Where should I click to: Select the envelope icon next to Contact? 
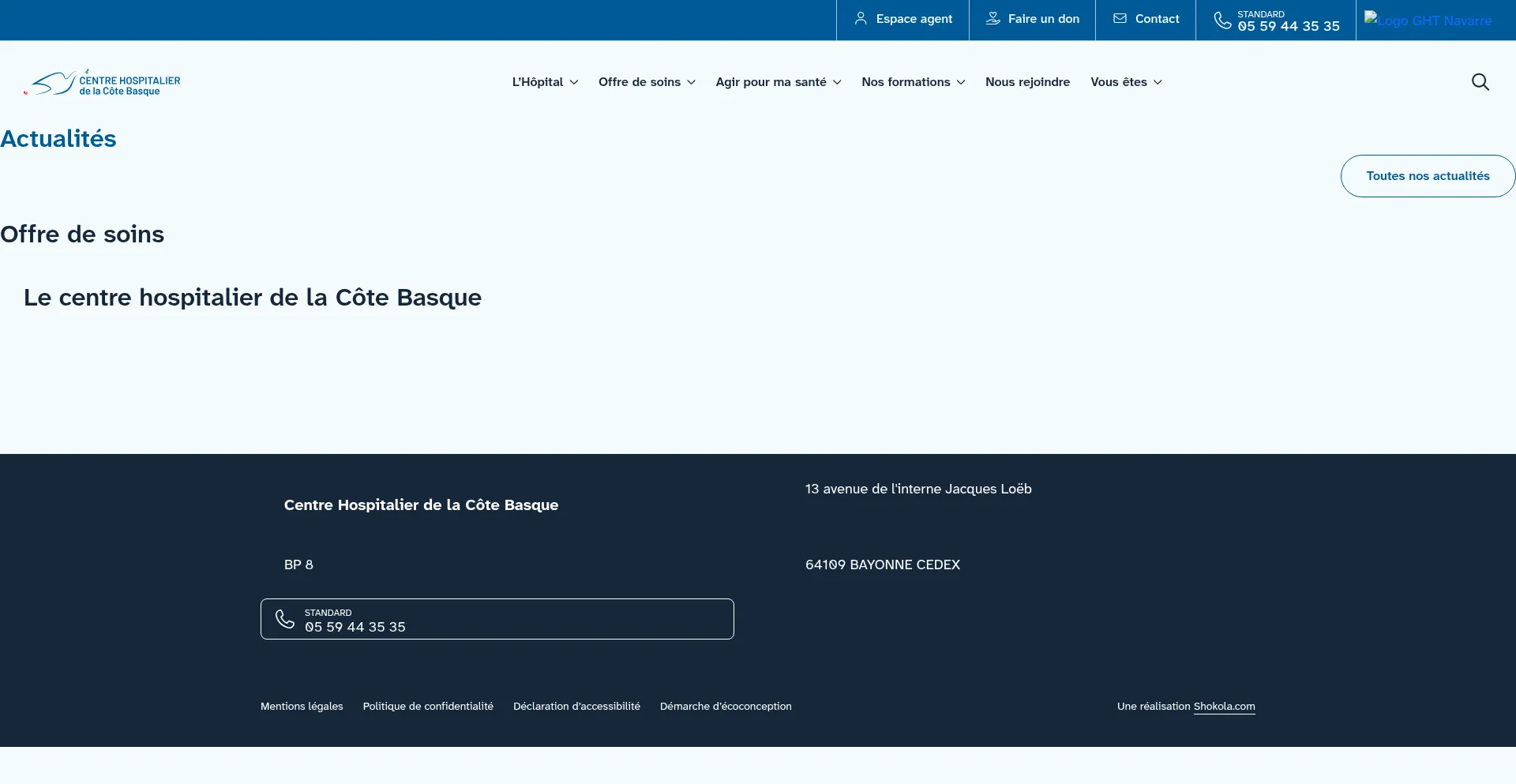[x=1120, y=18]
